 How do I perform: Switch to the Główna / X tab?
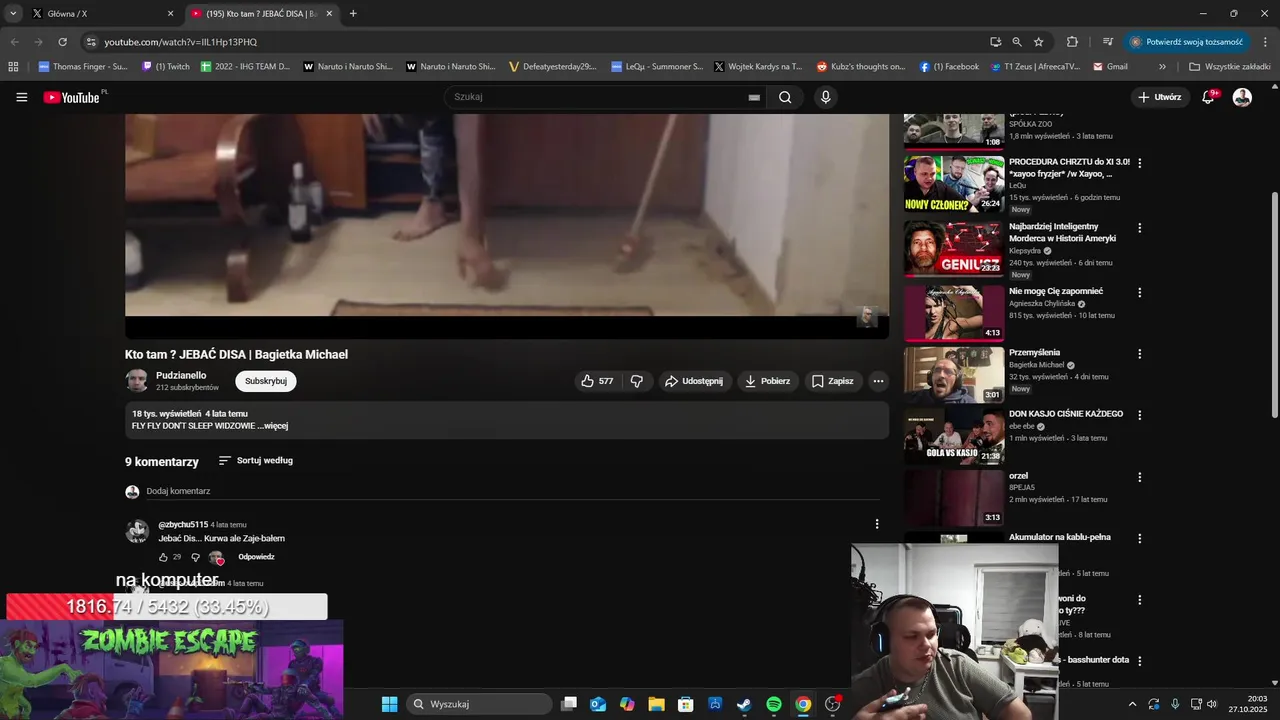coord(102,14)
